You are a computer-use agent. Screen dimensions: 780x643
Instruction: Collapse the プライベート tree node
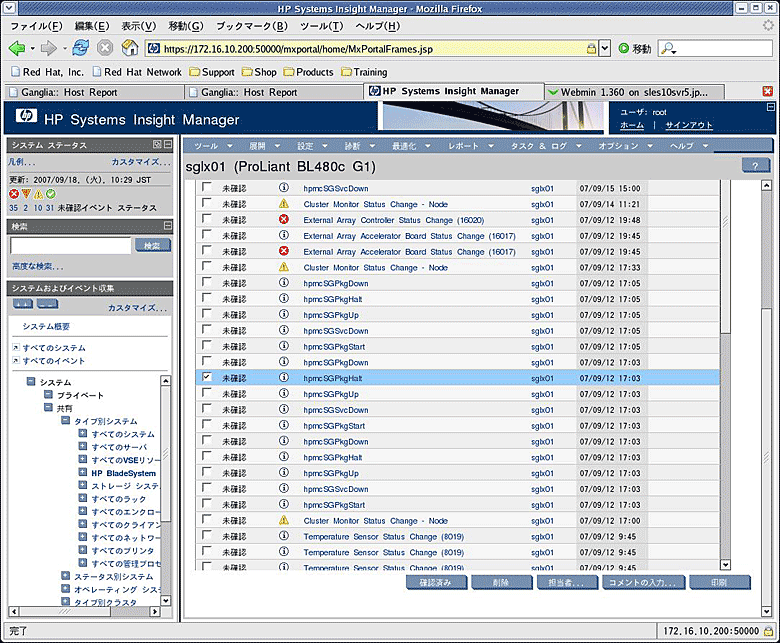(x=48, y=394)
